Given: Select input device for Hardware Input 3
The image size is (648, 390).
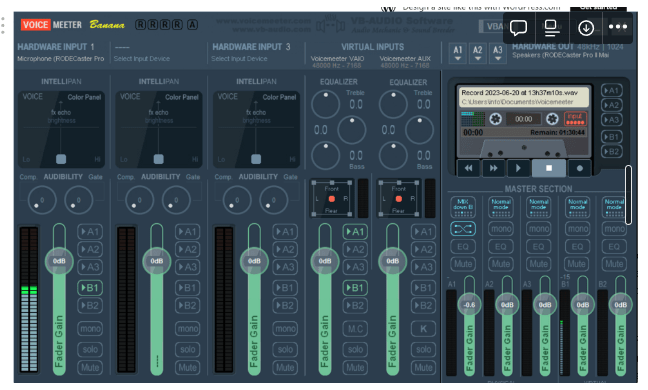Looking at the screenshot, I should pyautogui.click(x=239, y=59).
